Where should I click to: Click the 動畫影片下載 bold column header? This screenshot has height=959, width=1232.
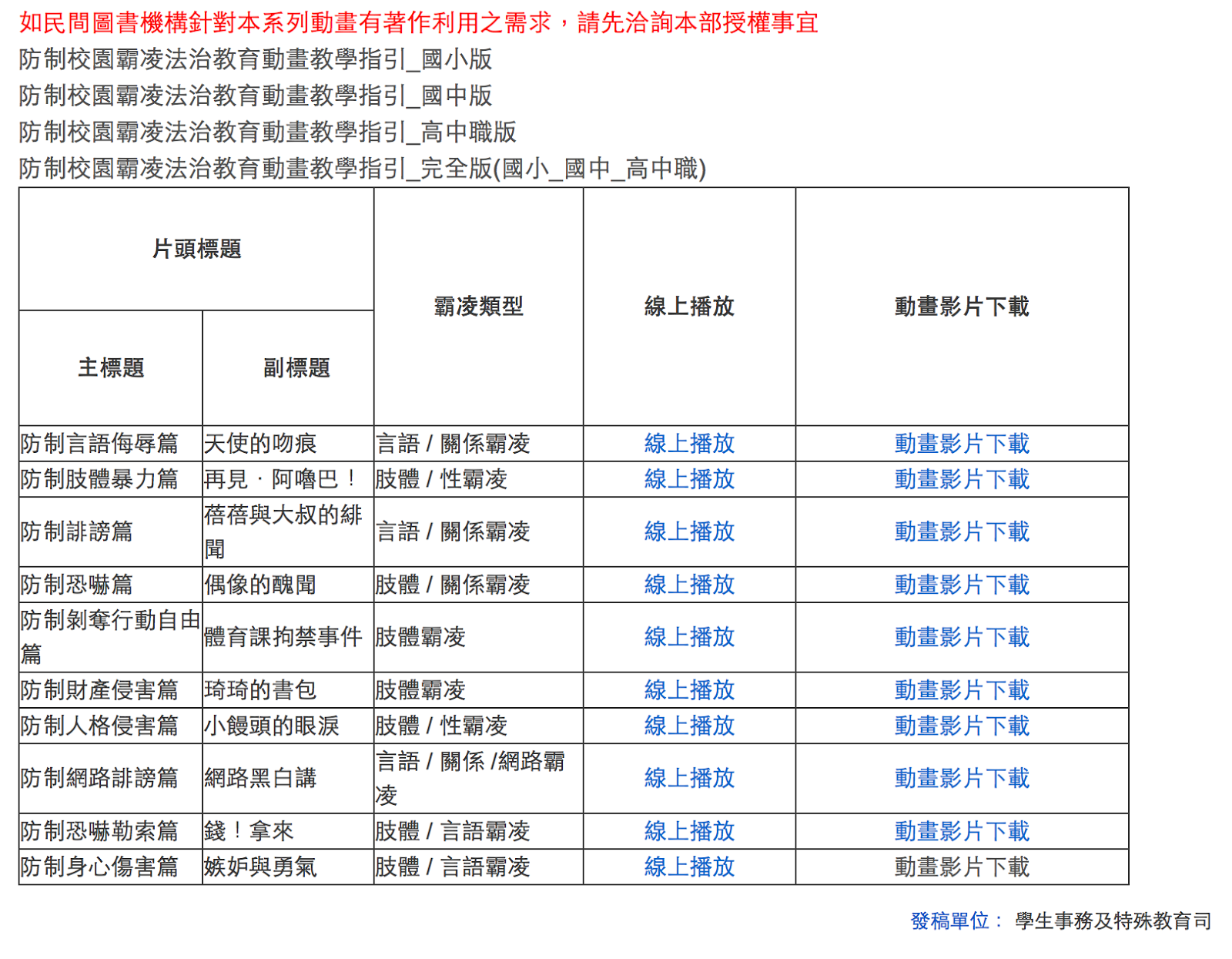click(962, 307)
